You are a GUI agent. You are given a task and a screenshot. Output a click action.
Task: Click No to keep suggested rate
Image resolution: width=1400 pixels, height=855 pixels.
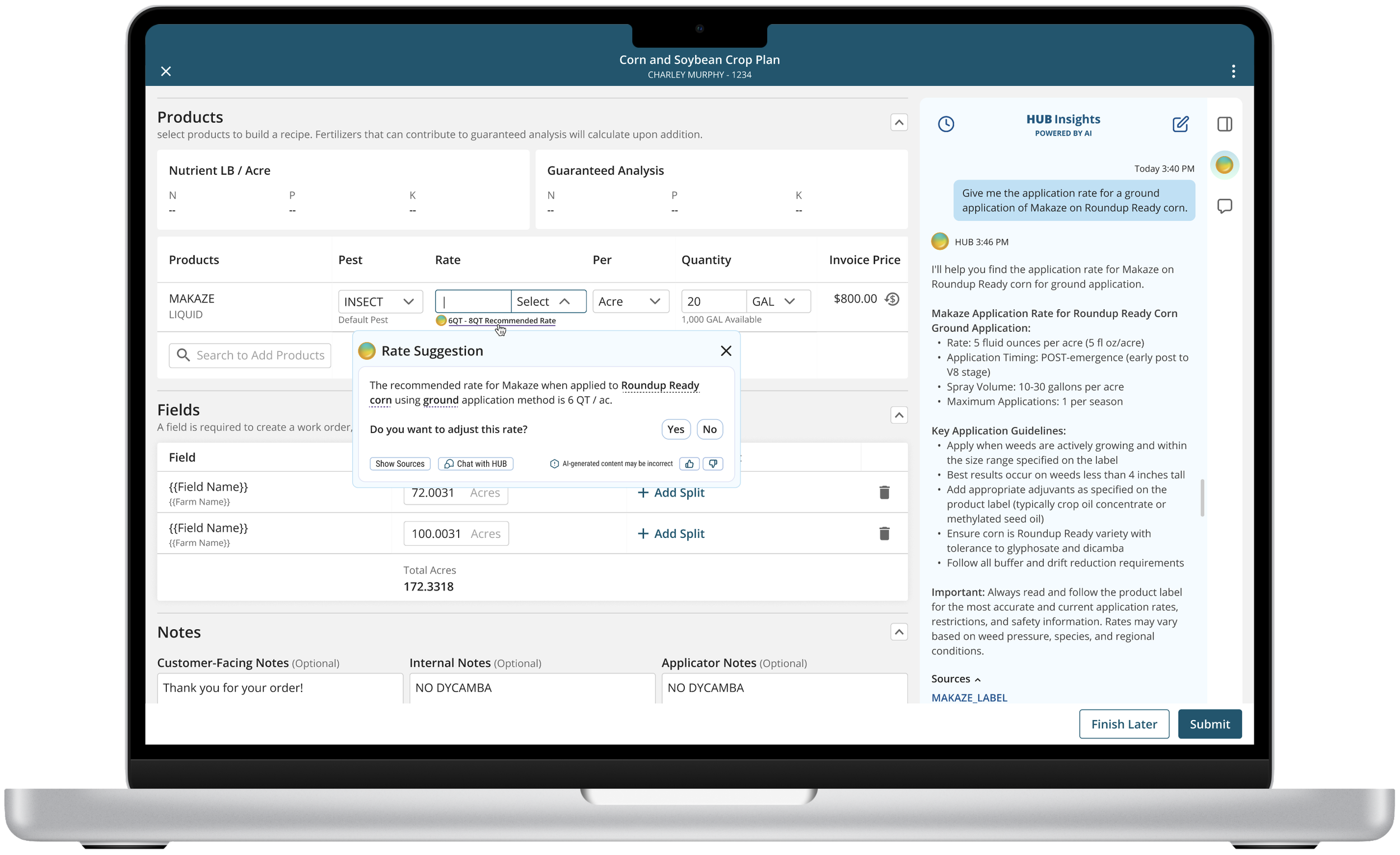pyautogui.click(x=709, y=429)
